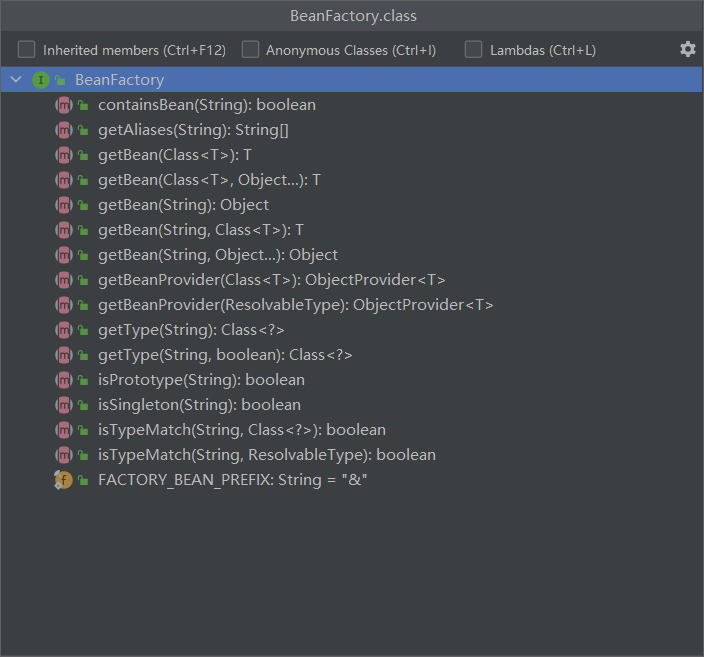Open the settings gear icon
The image size is (704, 657).
687,49
